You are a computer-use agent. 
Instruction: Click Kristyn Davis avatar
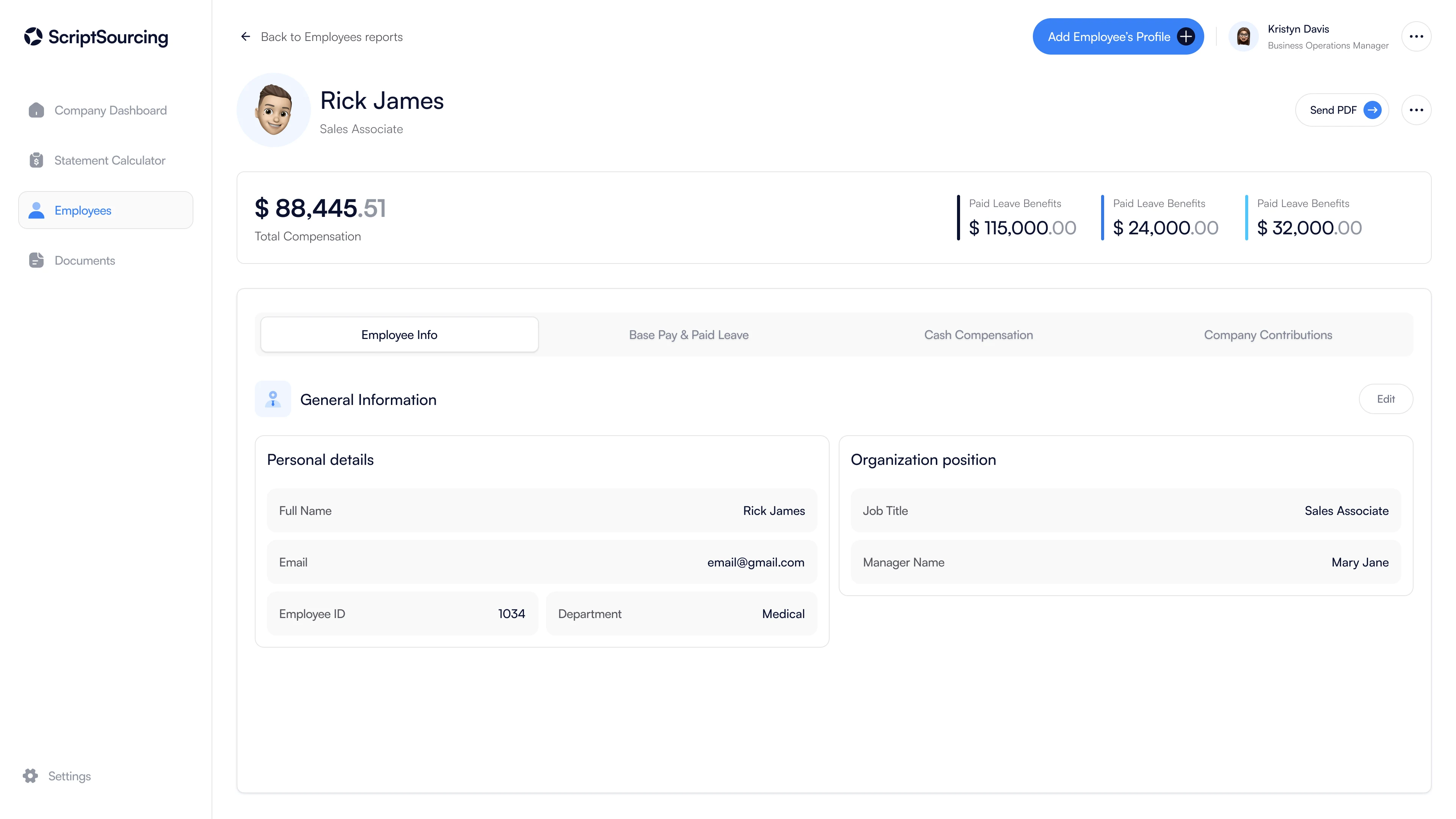[1244, 37]
